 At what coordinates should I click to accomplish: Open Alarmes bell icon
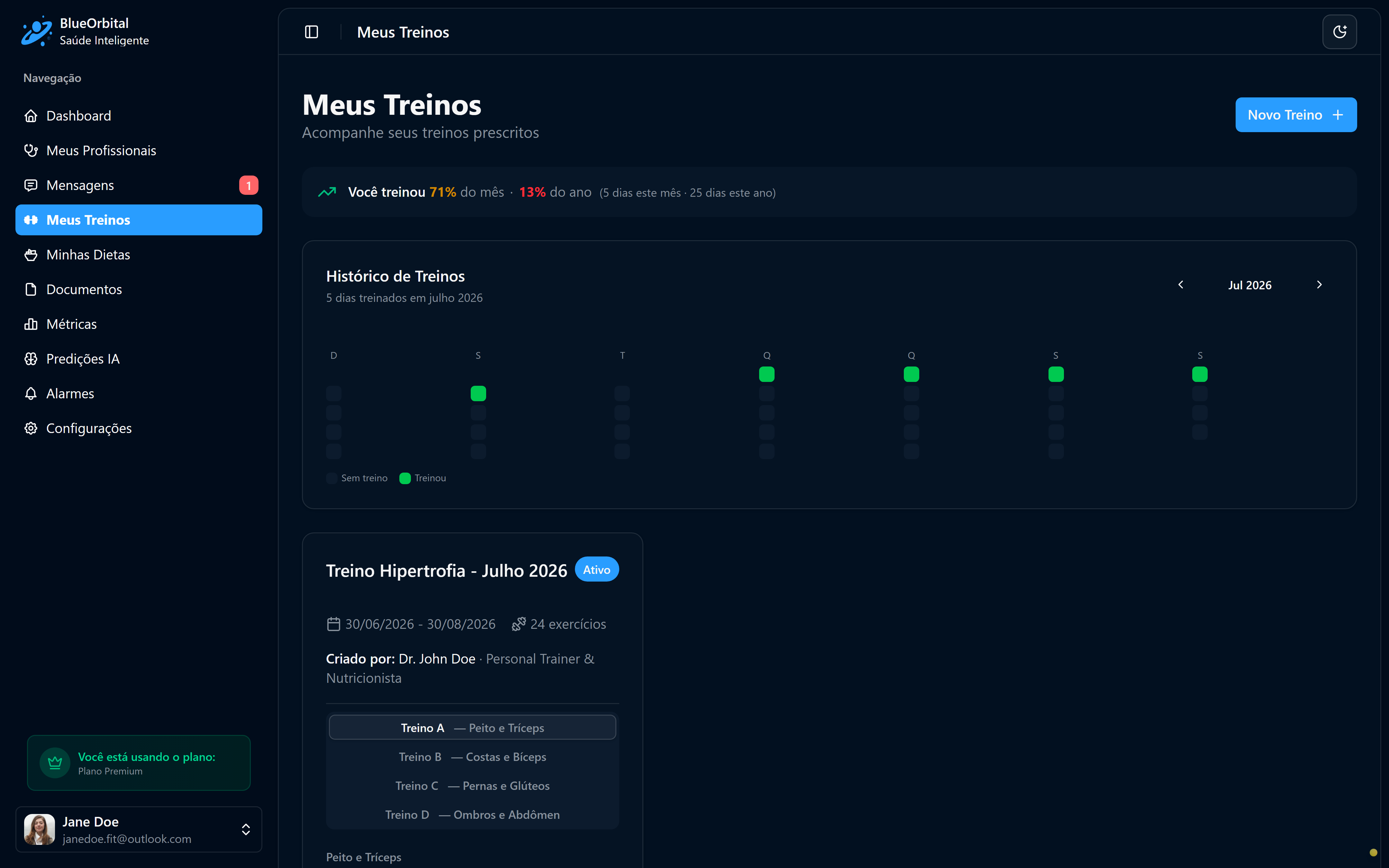[31, 394]
